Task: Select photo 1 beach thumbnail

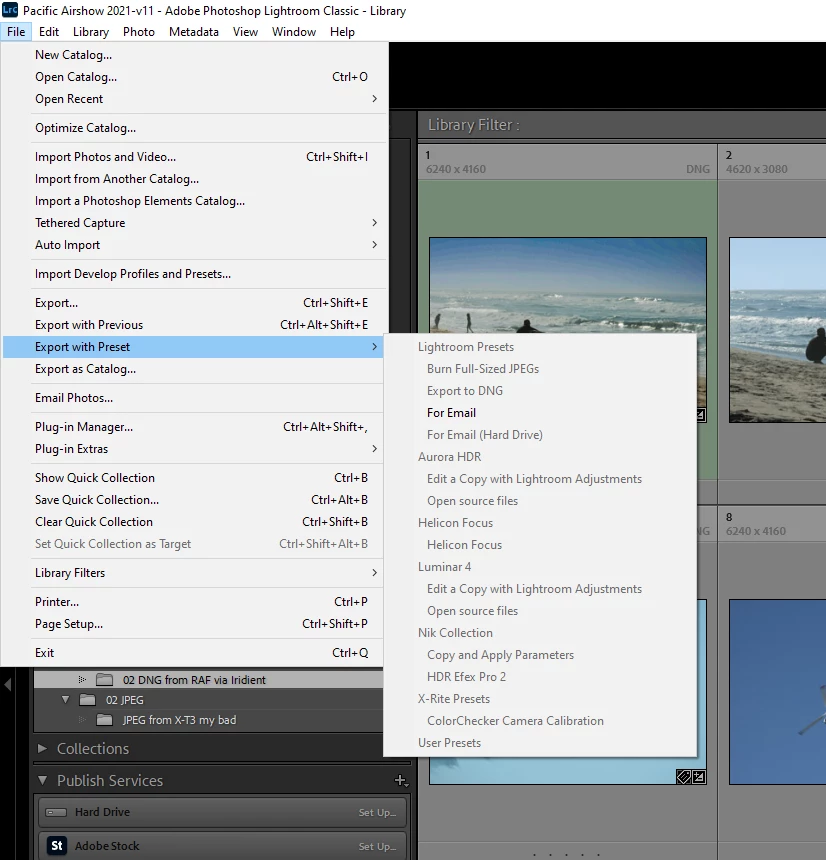Action: pyautogui.click(x=568, y=285)
